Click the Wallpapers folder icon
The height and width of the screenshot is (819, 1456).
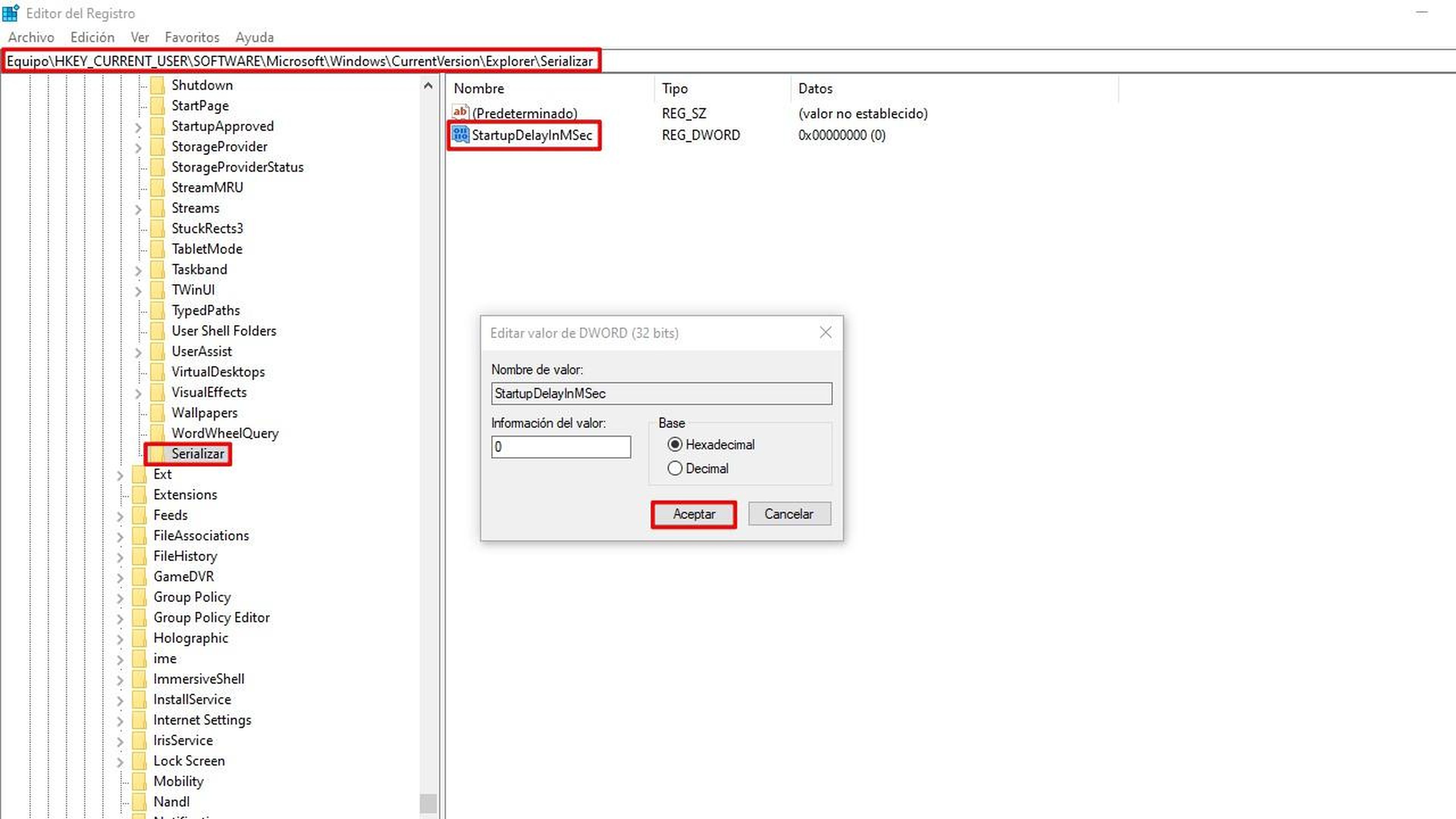click(x=158, y=413)
